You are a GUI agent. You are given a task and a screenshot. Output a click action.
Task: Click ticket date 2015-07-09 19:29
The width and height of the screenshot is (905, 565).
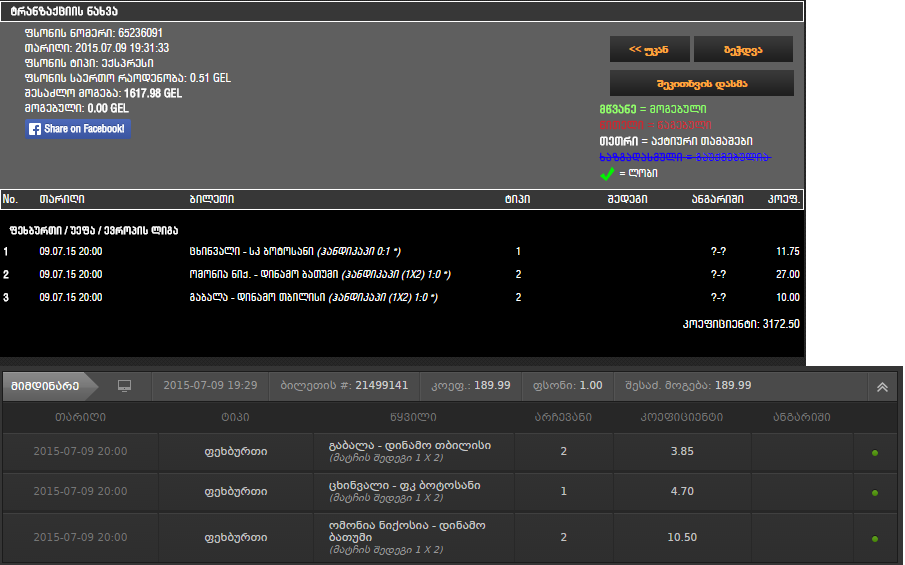point(210,386)
